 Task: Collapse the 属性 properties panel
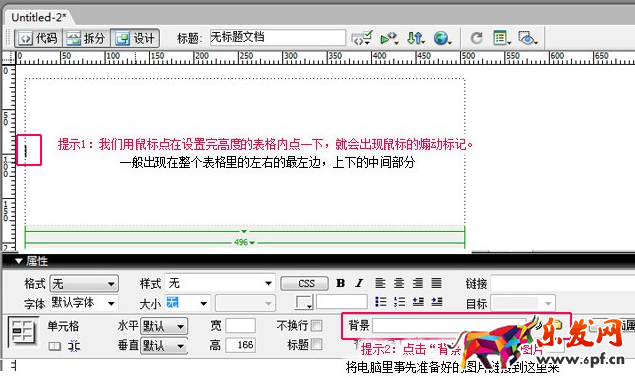pos(19,261)
